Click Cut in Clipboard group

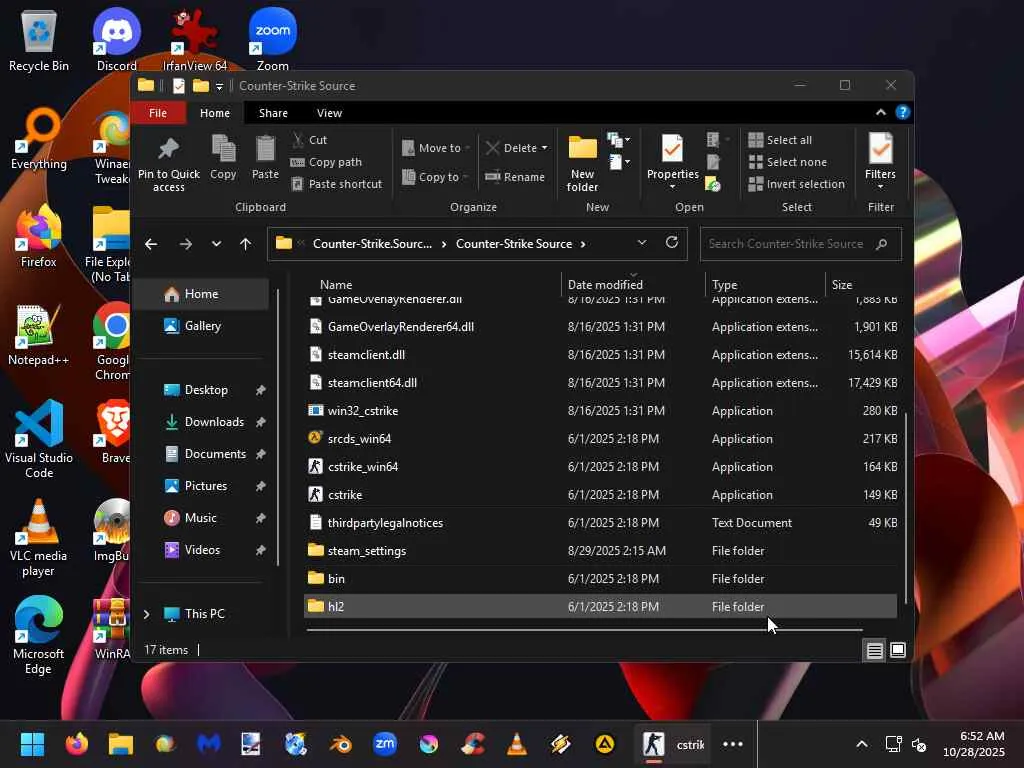coord(310,140)
